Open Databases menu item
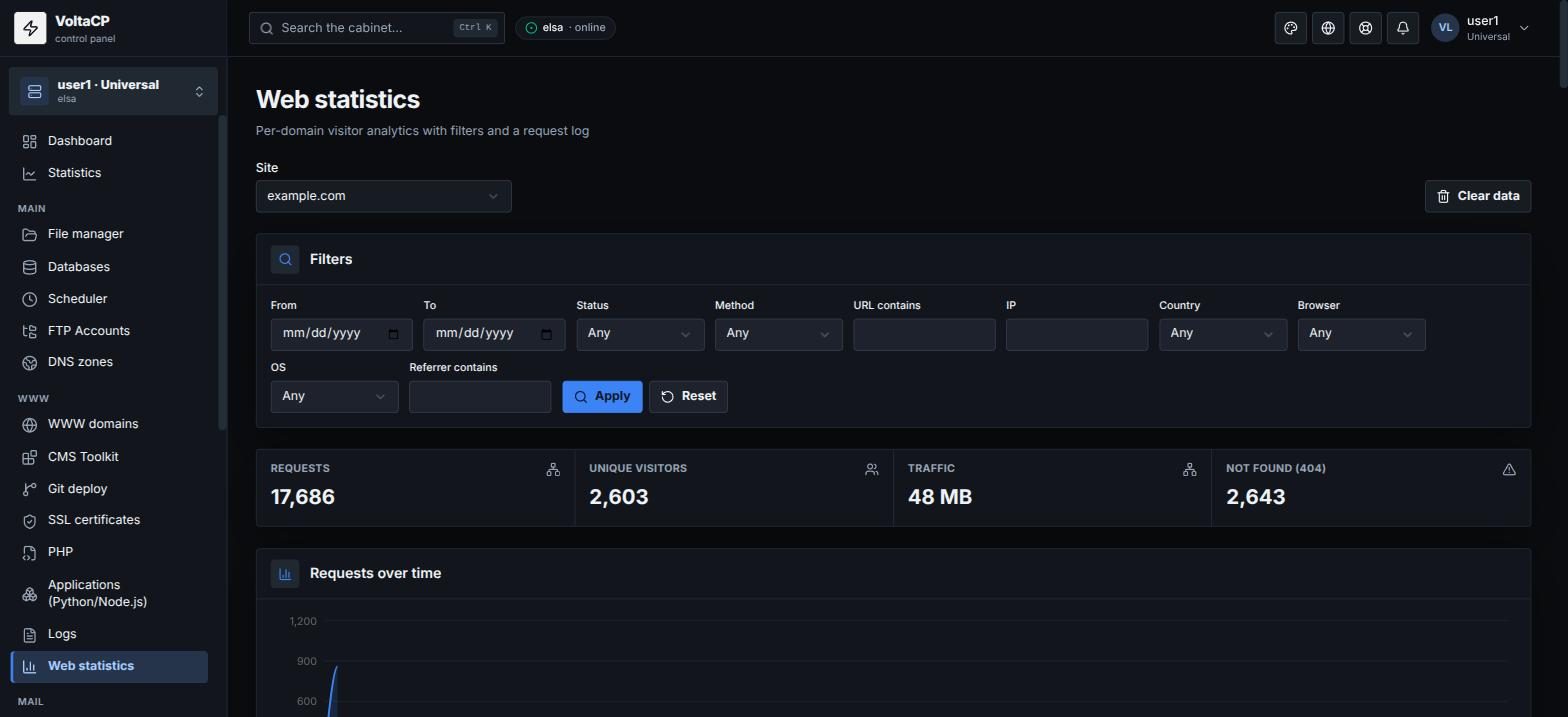Image resolution: width=1568 pixels, height=717 pixels. pyautogui.click(x=109, y=267)
